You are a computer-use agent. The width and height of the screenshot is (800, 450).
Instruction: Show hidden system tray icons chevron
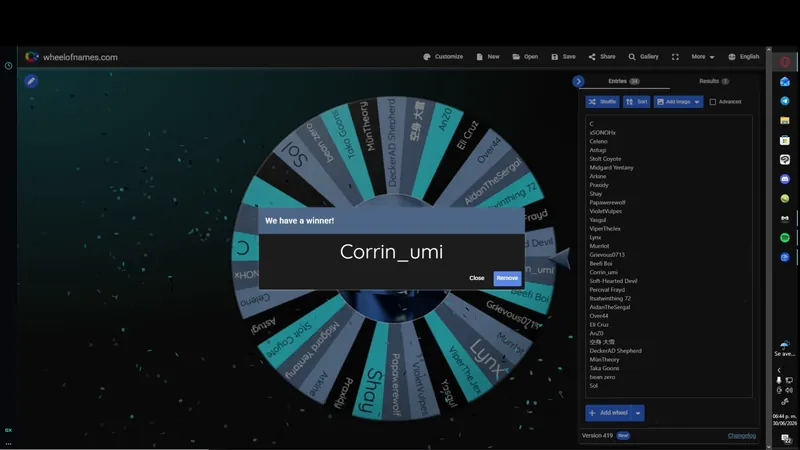[x=779, y=370]
